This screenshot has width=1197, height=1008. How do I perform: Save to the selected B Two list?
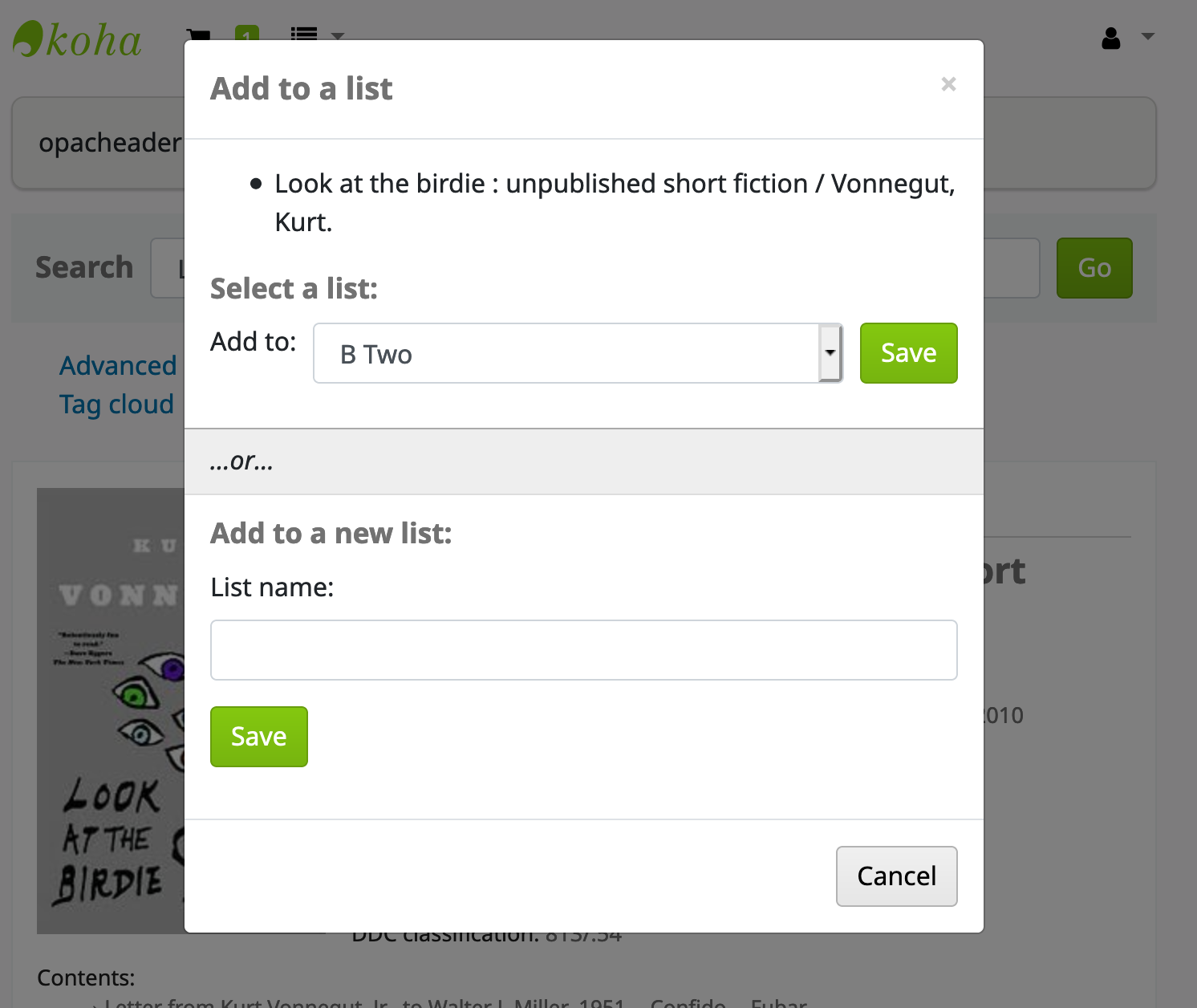tap(908, 353)
